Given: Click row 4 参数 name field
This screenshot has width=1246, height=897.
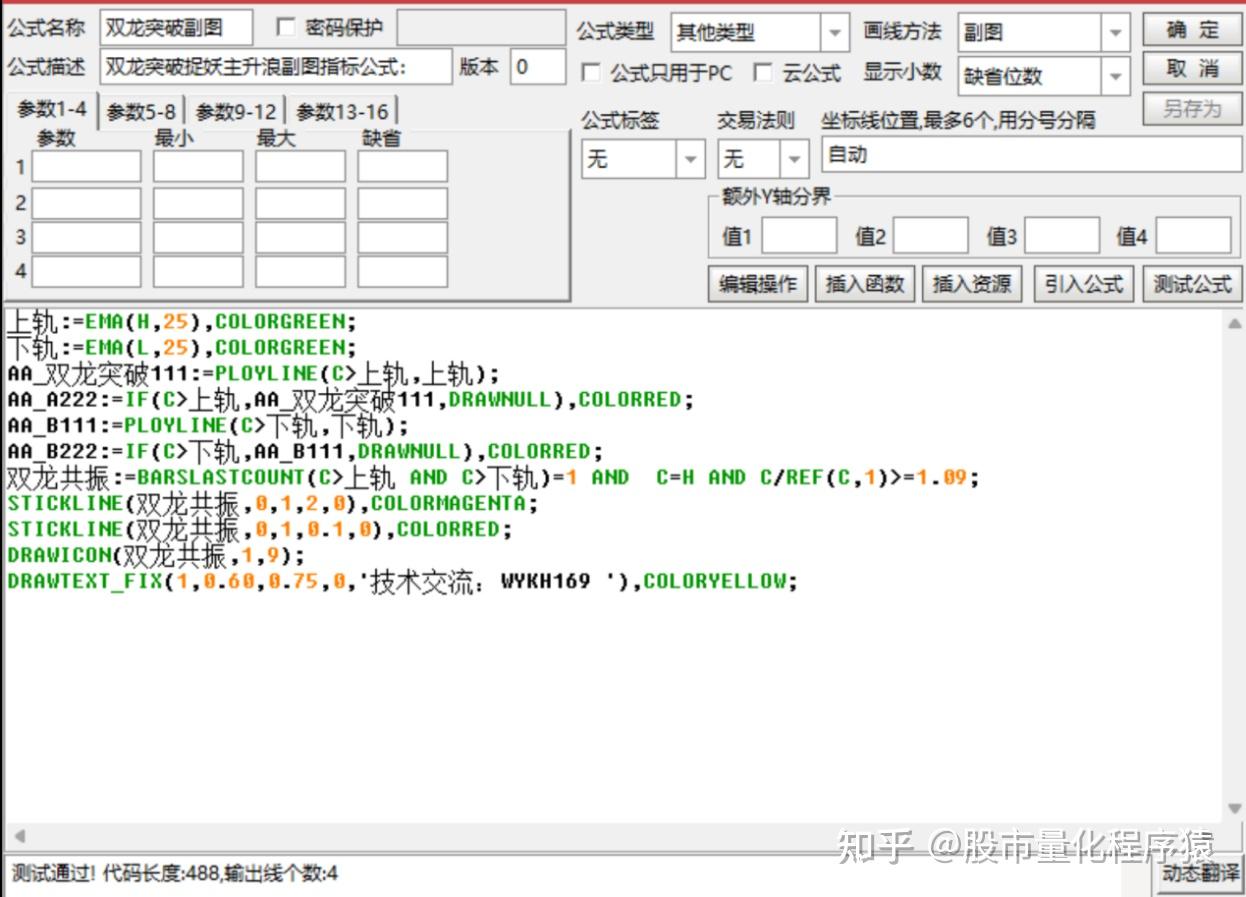Looking at the screenshot, I should click(x=86, y=271).
